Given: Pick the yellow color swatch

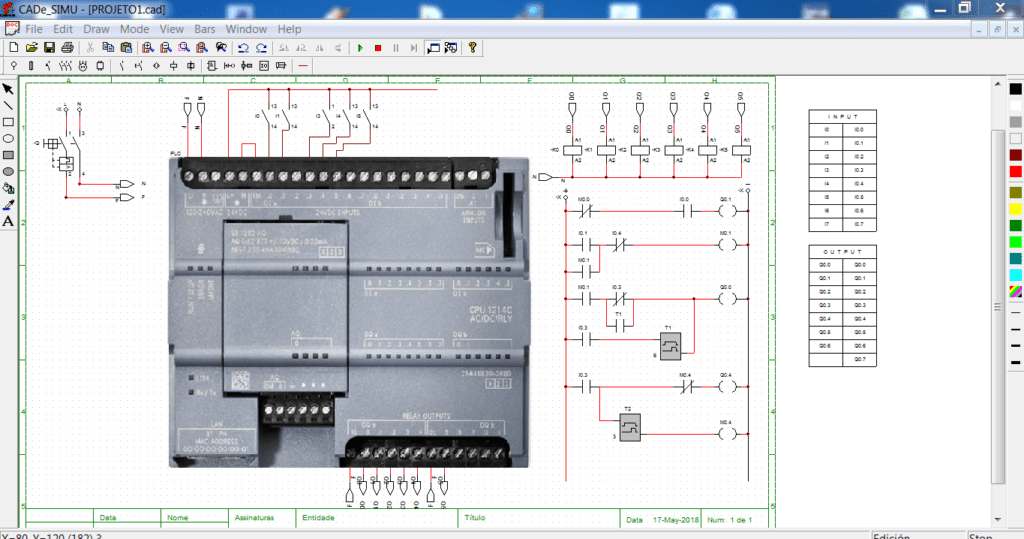Looking at the screenshot, I should pyautogui.click(x=1016, y=209).
